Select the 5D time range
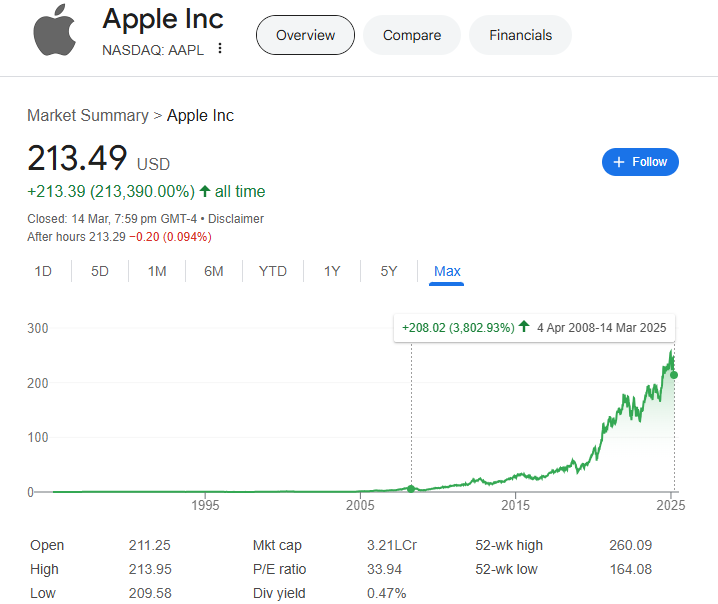This screenshot has height=604, width=718. coord(100,271)
